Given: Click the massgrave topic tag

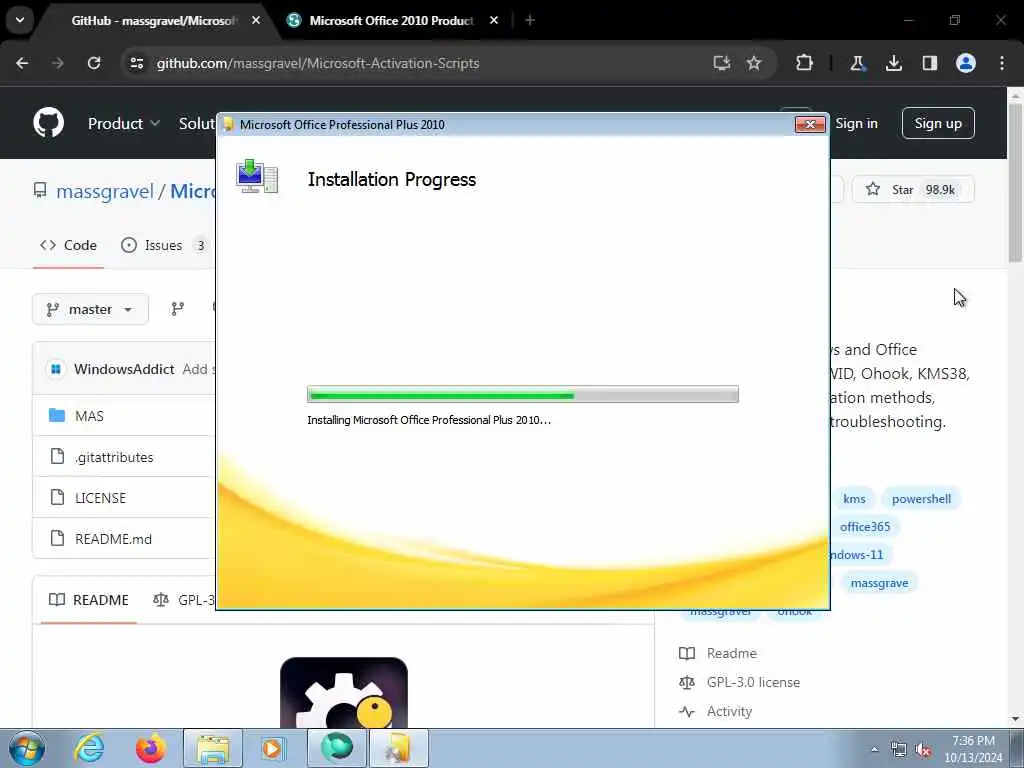Looking at the screenshot, I should tap(879, 583).
